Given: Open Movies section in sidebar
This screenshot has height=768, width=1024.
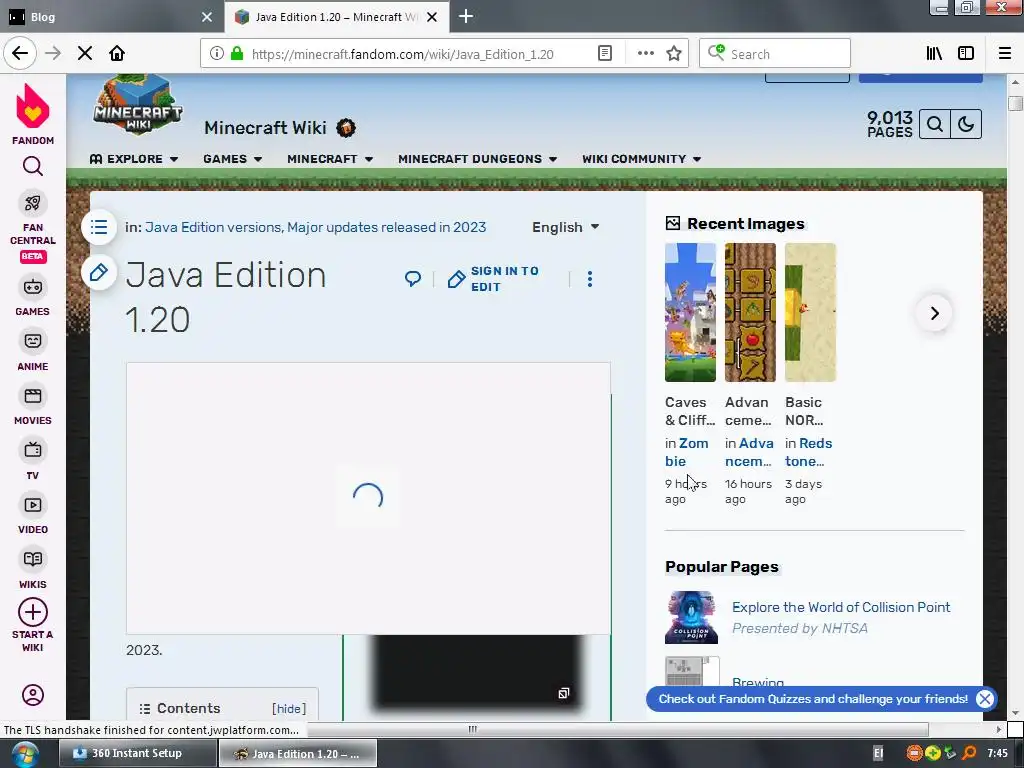Looking at the screenshot, I should pos(33,406).
